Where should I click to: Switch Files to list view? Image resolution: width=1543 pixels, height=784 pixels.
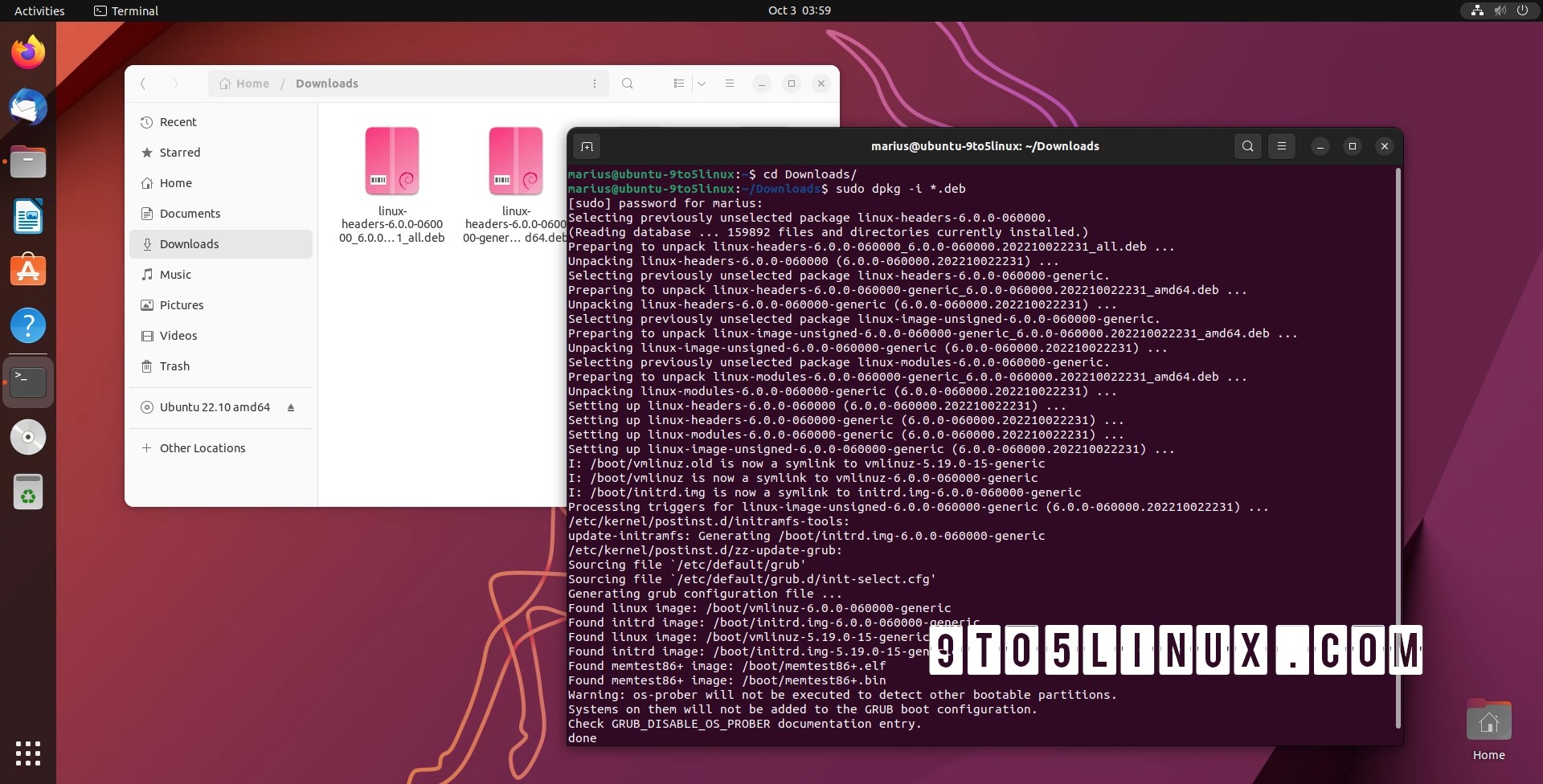click(x=678, y=84)
